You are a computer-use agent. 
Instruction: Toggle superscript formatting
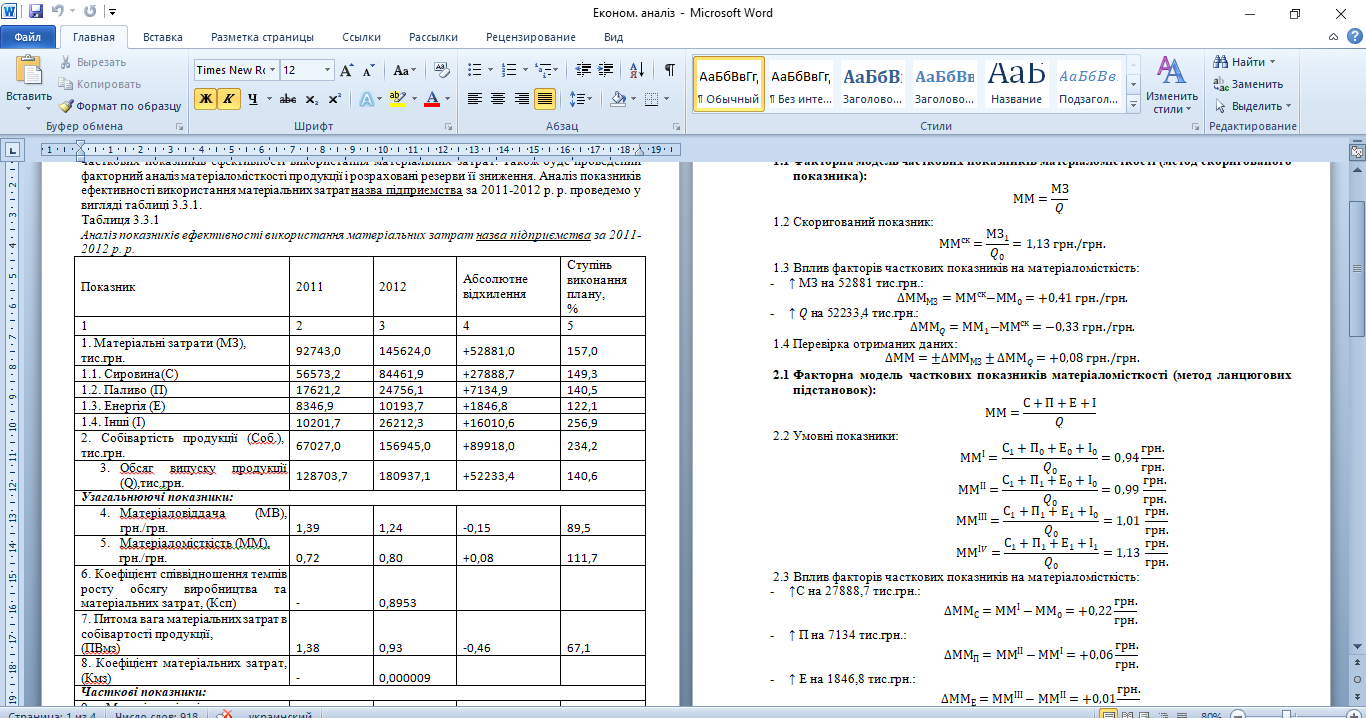pos(335,99)
